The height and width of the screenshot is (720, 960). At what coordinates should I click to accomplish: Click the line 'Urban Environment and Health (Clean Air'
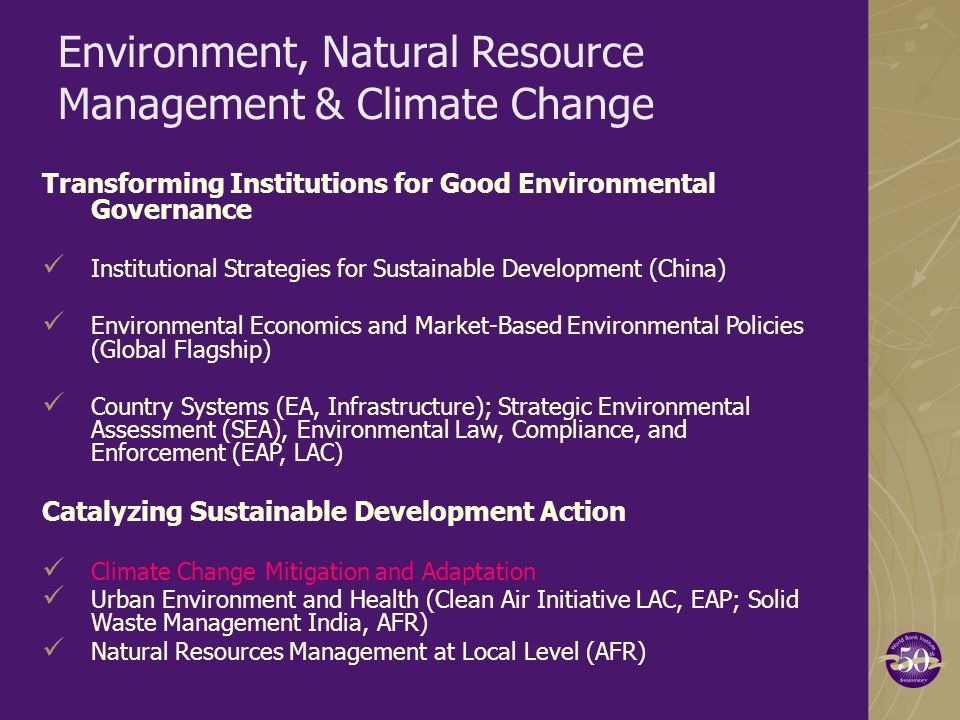click(x=444, y=599)
